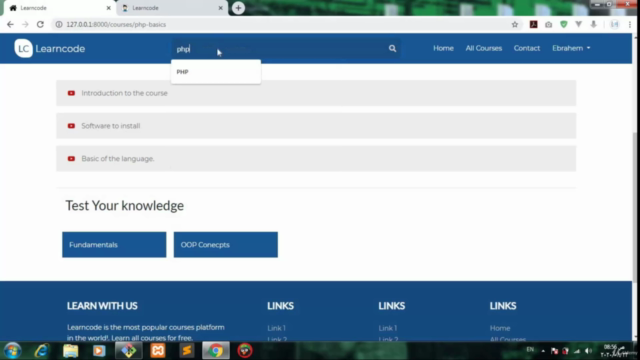Open the Chrome three-dot menu
The image size is (640, 360).
tap(630, 24)
